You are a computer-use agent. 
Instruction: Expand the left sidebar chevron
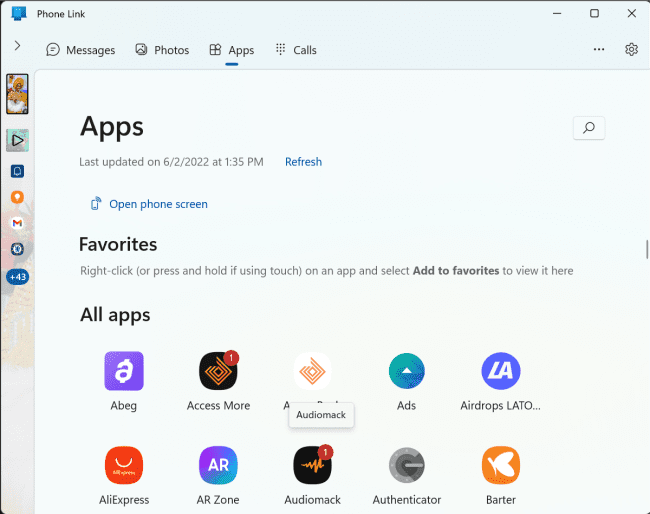pyautogui.click(x=17, y=45)
